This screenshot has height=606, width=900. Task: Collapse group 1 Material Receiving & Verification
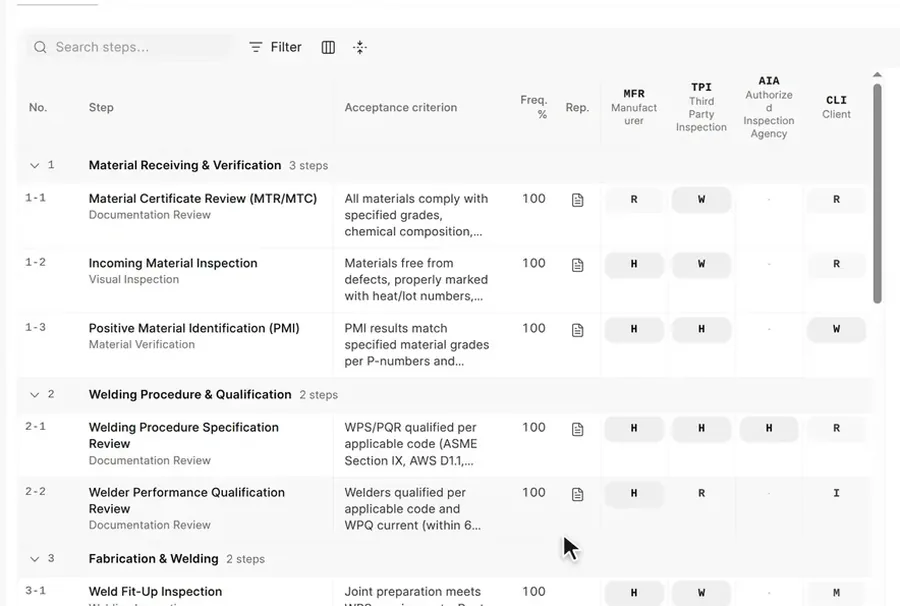pos(34,165)
